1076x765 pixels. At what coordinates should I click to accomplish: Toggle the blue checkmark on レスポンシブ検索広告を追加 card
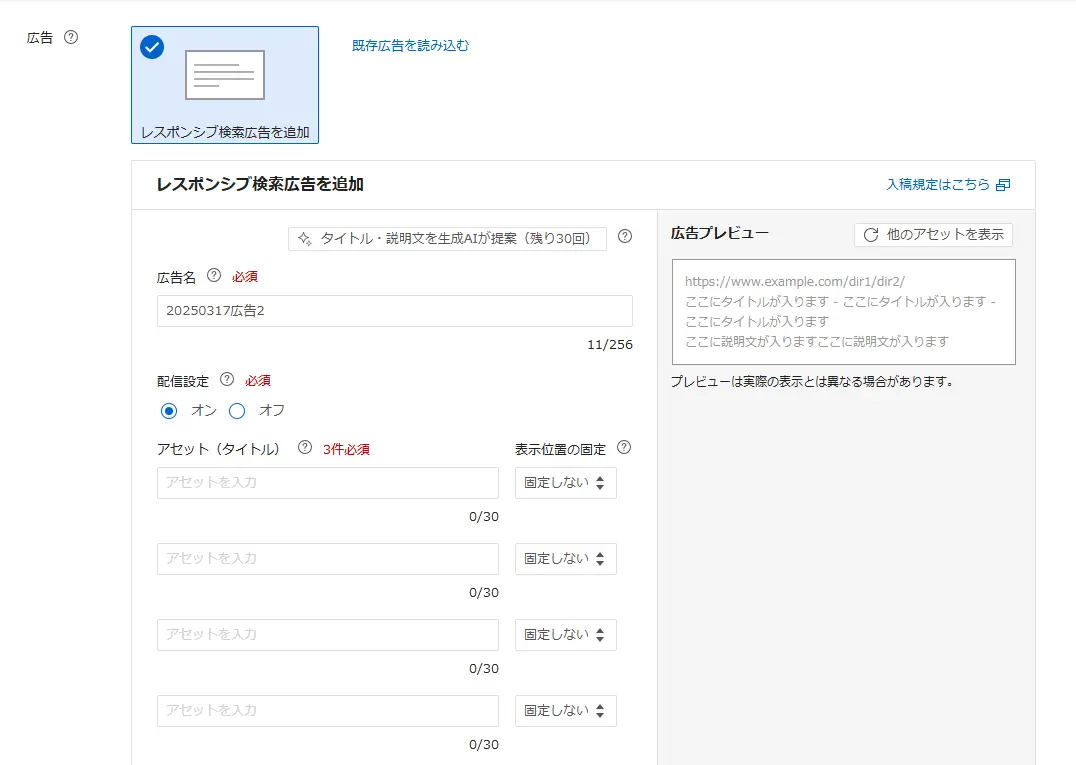point(151,47)
